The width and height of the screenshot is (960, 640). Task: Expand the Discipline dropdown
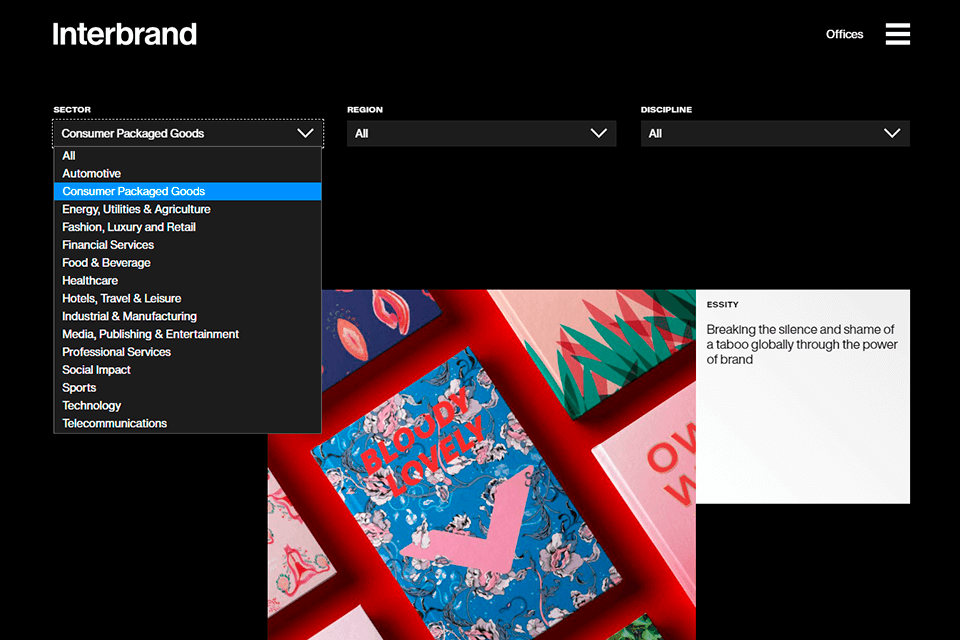click(x=775, y=134)
